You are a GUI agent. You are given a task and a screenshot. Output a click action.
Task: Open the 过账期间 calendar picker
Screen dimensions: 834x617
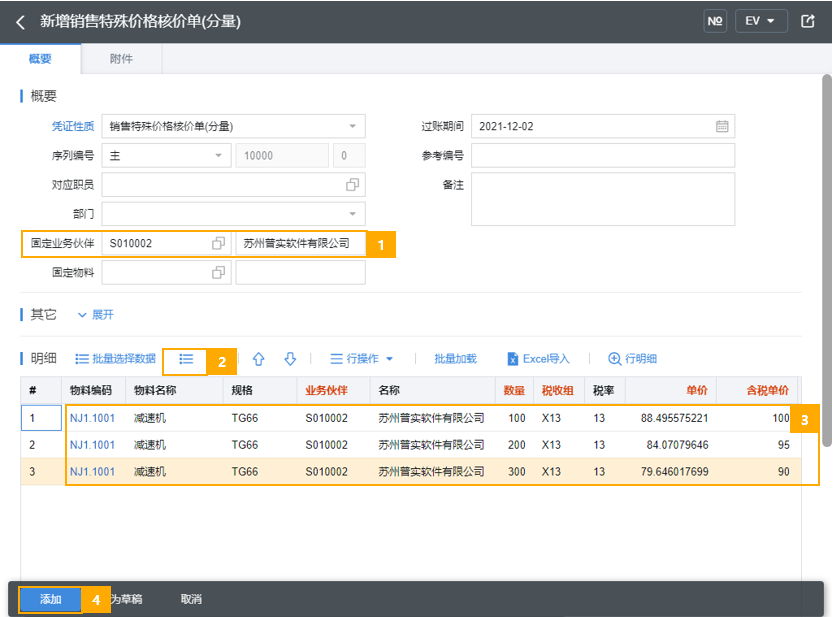[722, 127]
